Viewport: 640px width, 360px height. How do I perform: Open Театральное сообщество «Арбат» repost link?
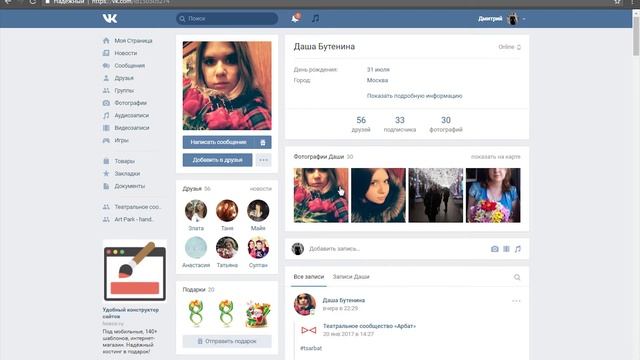click(x=369, y=326)
